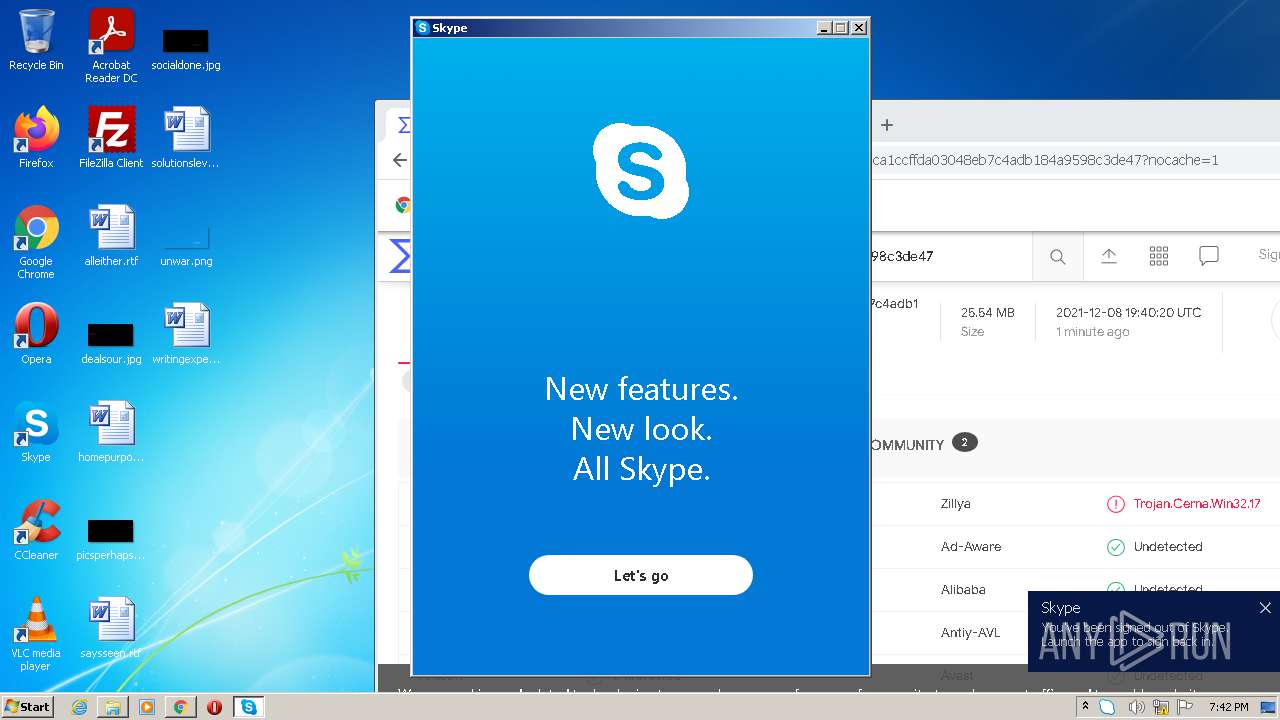The width and height of the screenshot is (1280, 720).
Task: Open Internet Explorer from taskbar
Action: (79, 707)
